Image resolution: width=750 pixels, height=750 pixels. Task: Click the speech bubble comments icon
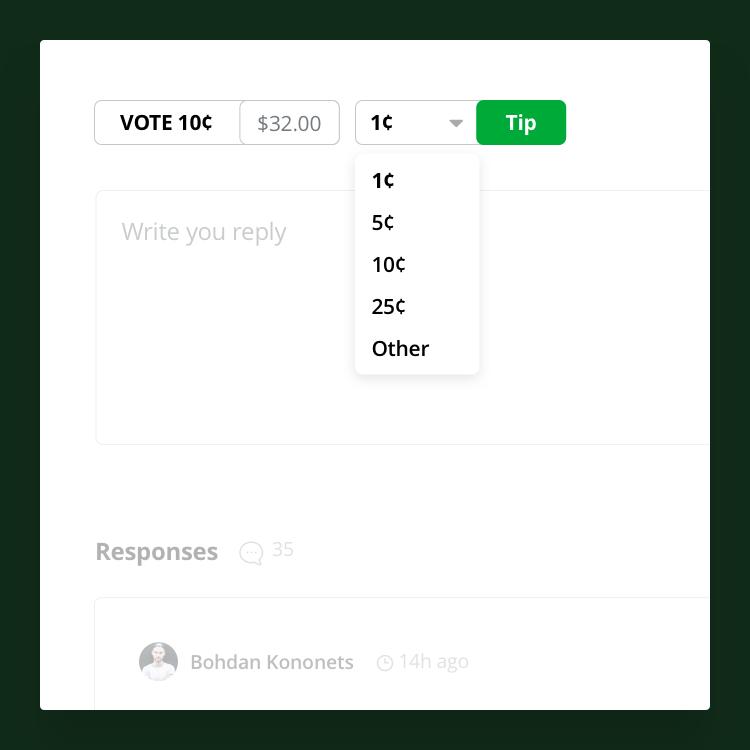[251, 553]
